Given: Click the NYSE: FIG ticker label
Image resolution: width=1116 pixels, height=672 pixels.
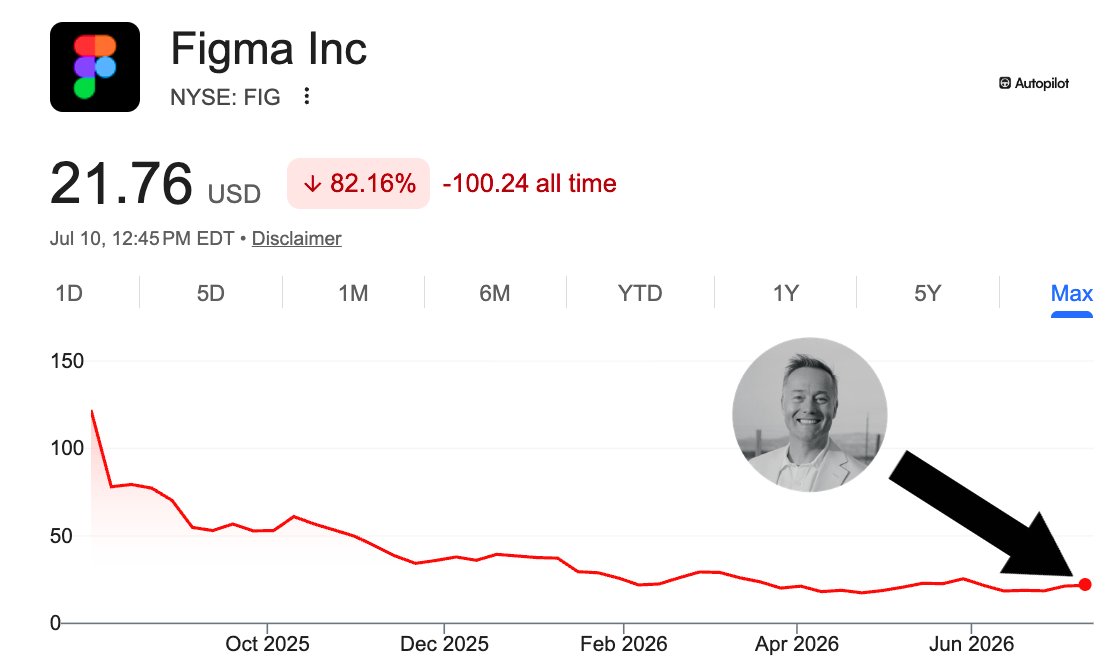Looking at the screenshot, I should [x=225, y=97].
